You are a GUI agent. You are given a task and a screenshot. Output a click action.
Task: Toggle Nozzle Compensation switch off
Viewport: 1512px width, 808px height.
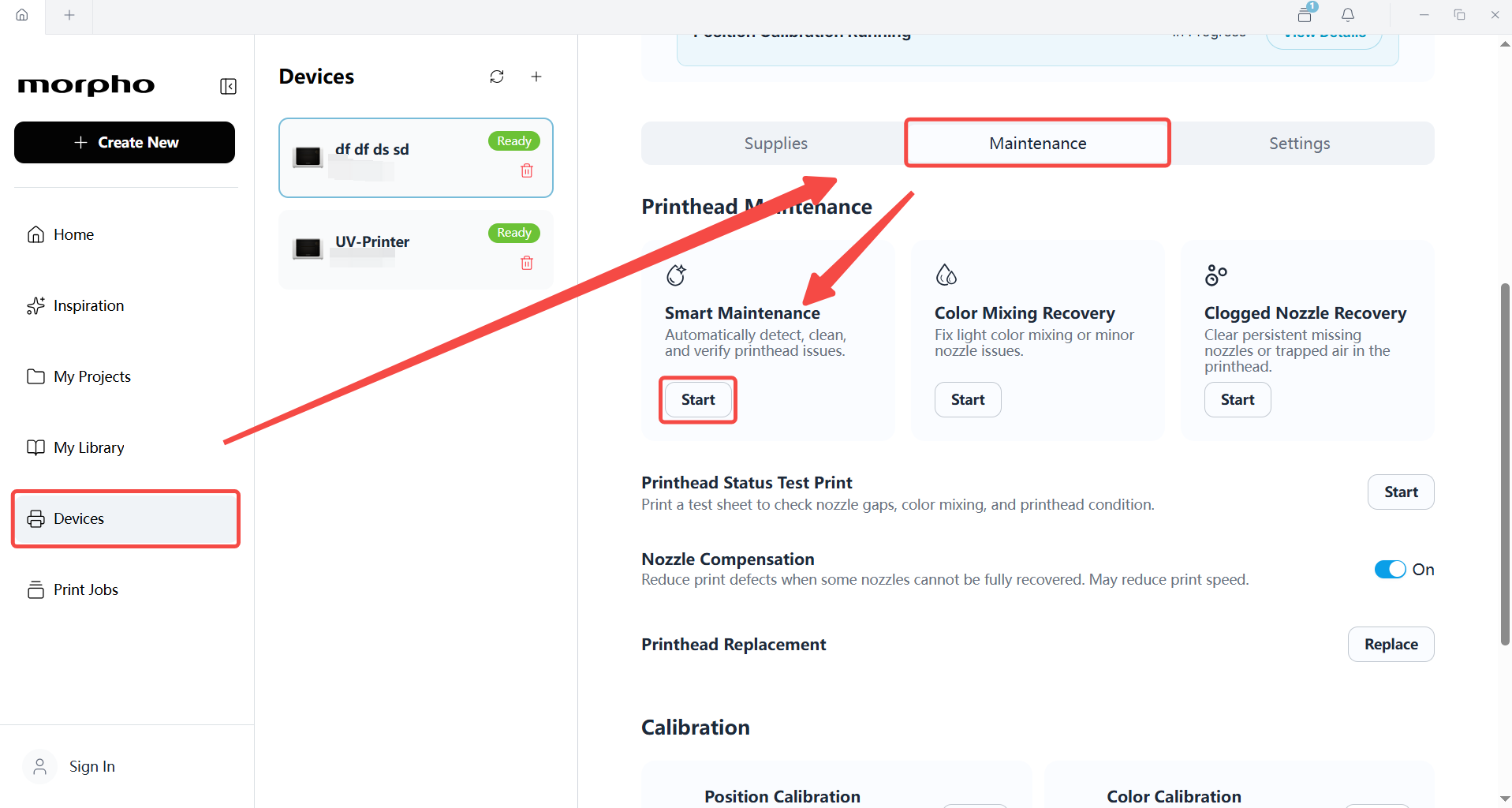pos(1390,570)
